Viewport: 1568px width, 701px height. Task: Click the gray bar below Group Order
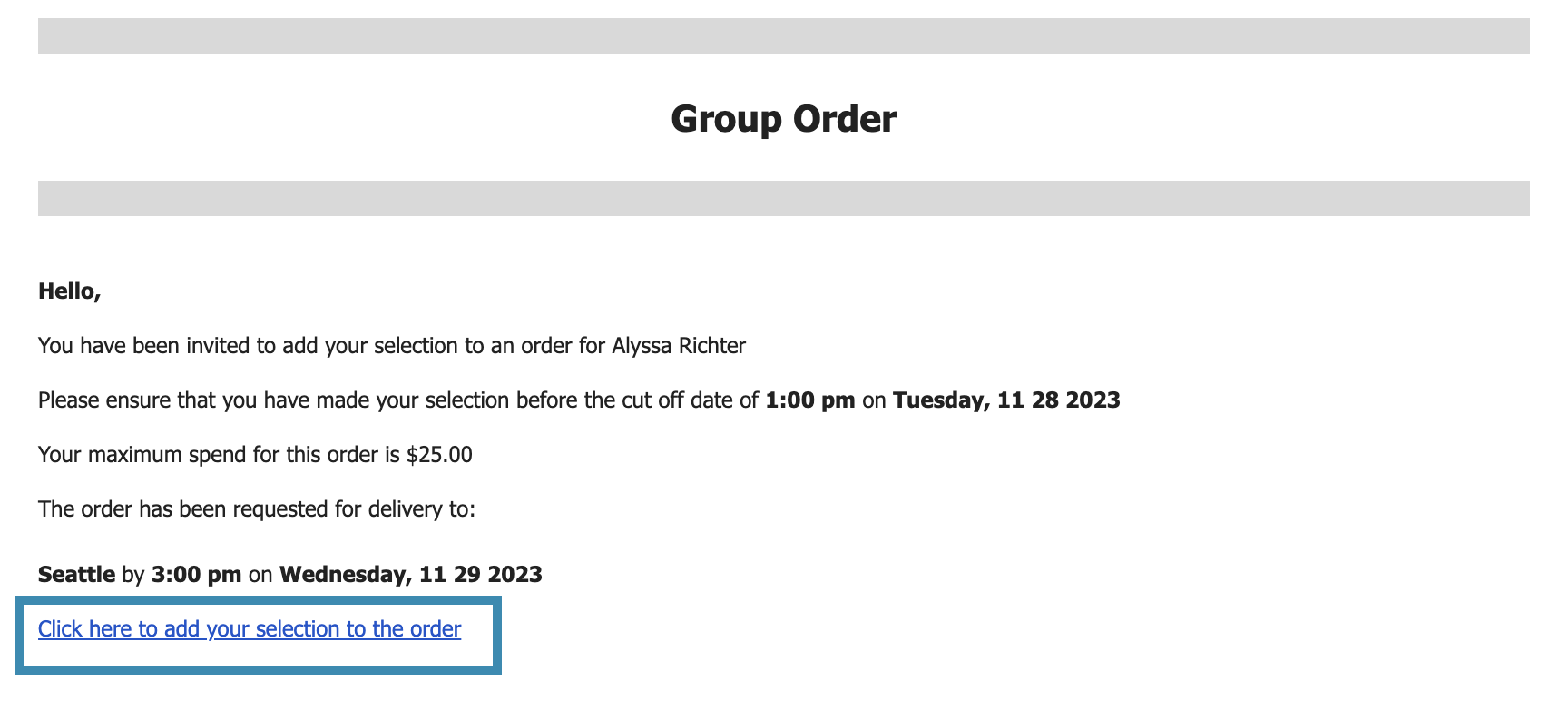pyautogui.click(x=784, y=198)
